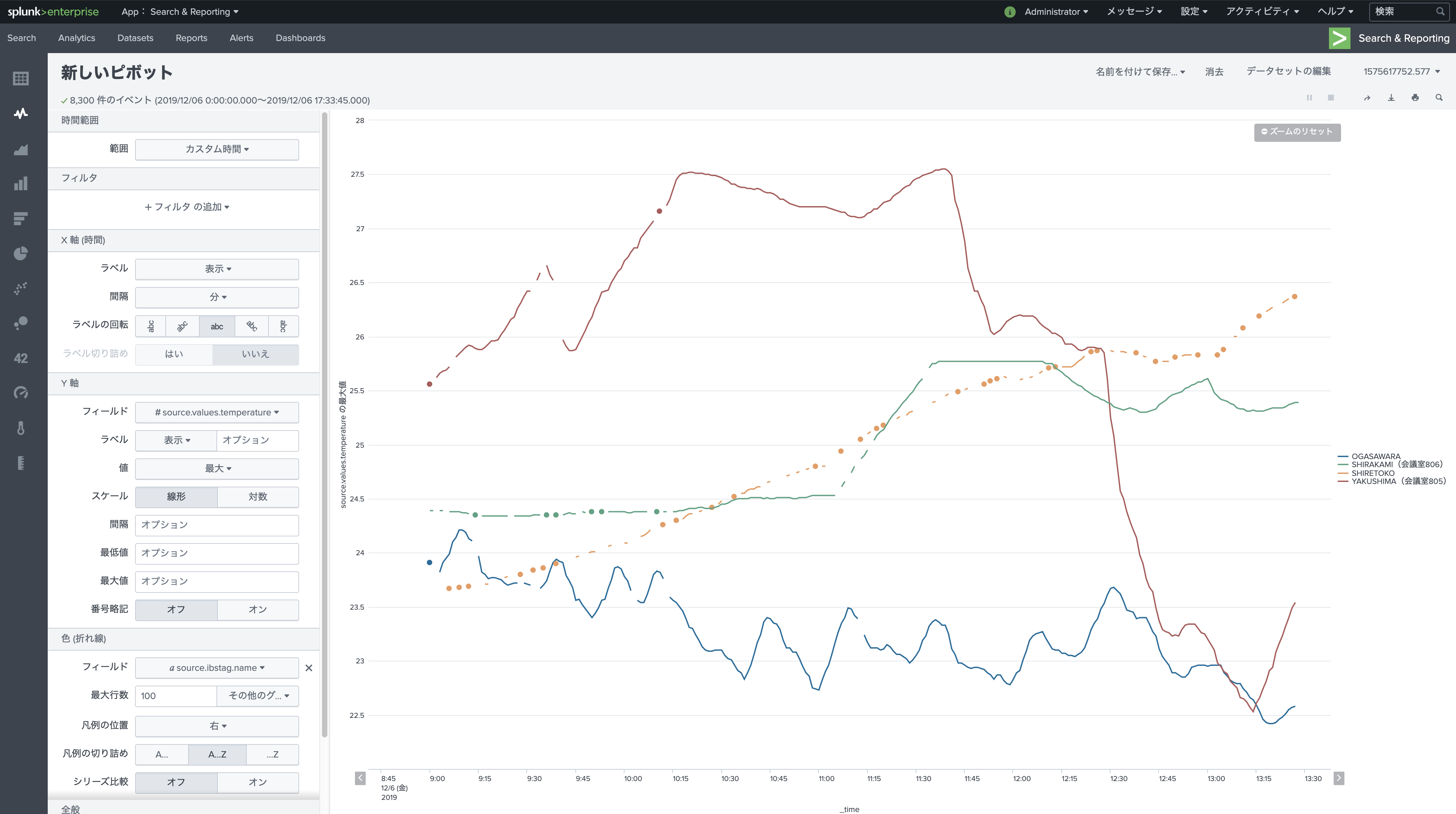
Task: Select the single value 42 visualization icon
Action: click(x=21, y=358)
